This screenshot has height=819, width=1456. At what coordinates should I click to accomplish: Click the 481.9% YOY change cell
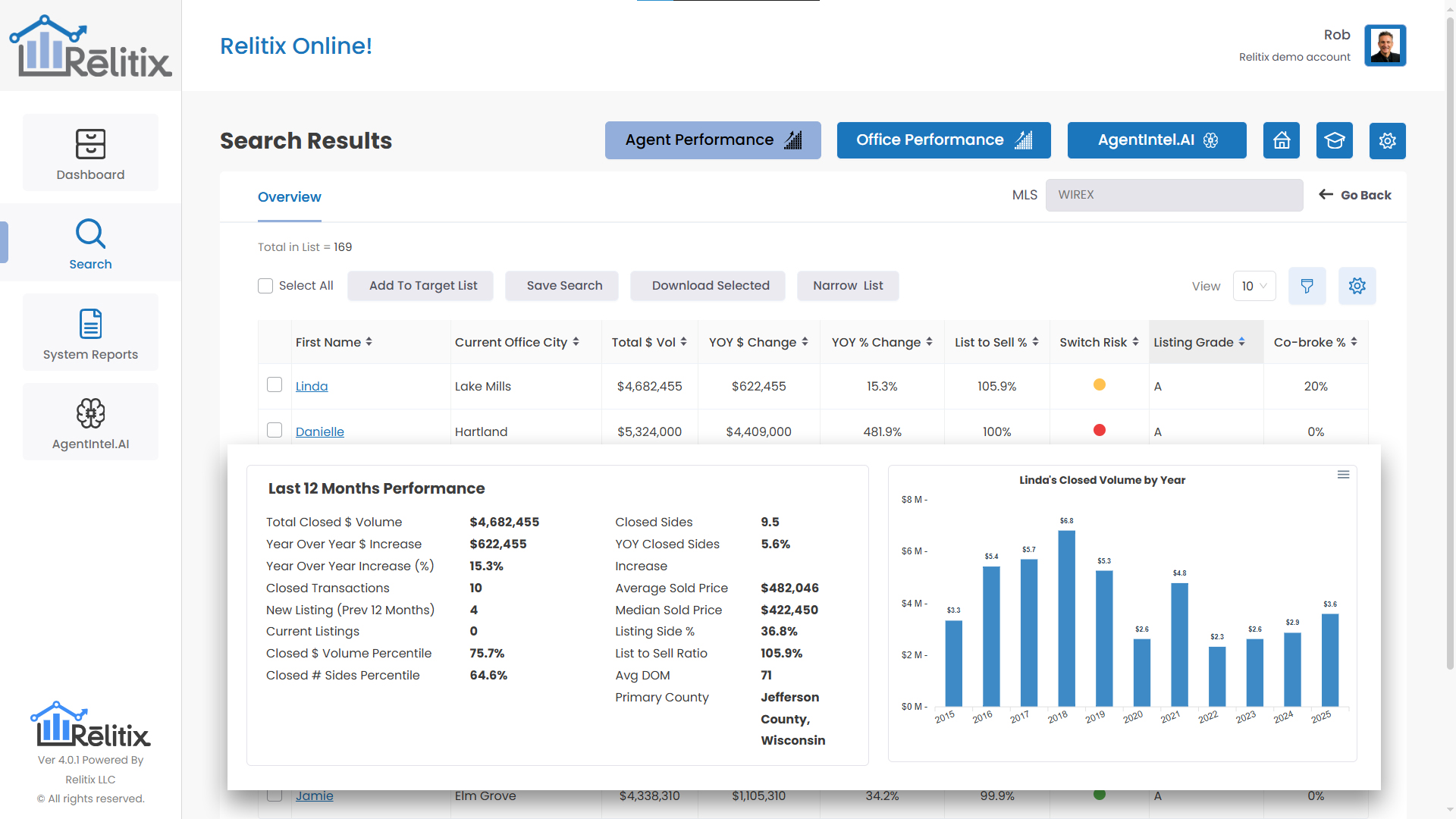[x=883, y=431]
